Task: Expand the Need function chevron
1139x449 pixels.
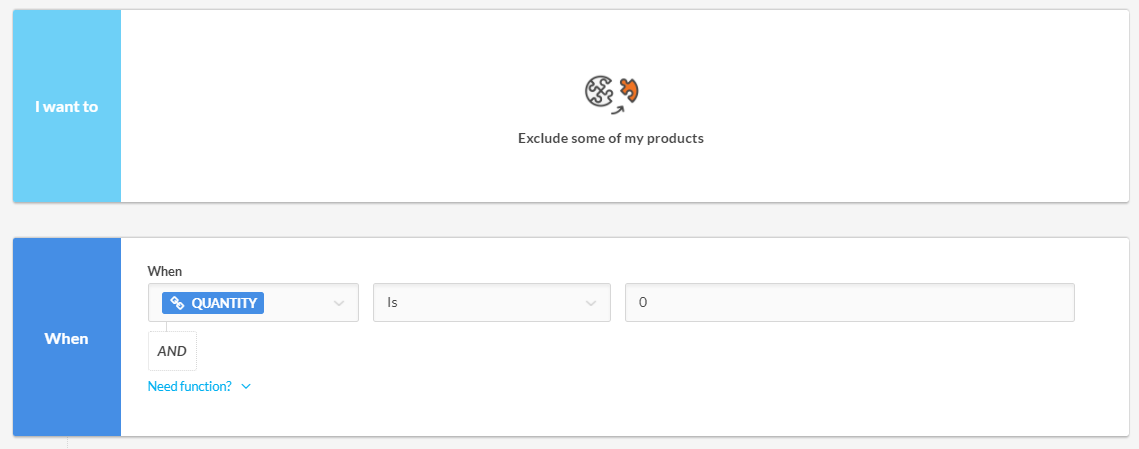Action: point(246,387)
